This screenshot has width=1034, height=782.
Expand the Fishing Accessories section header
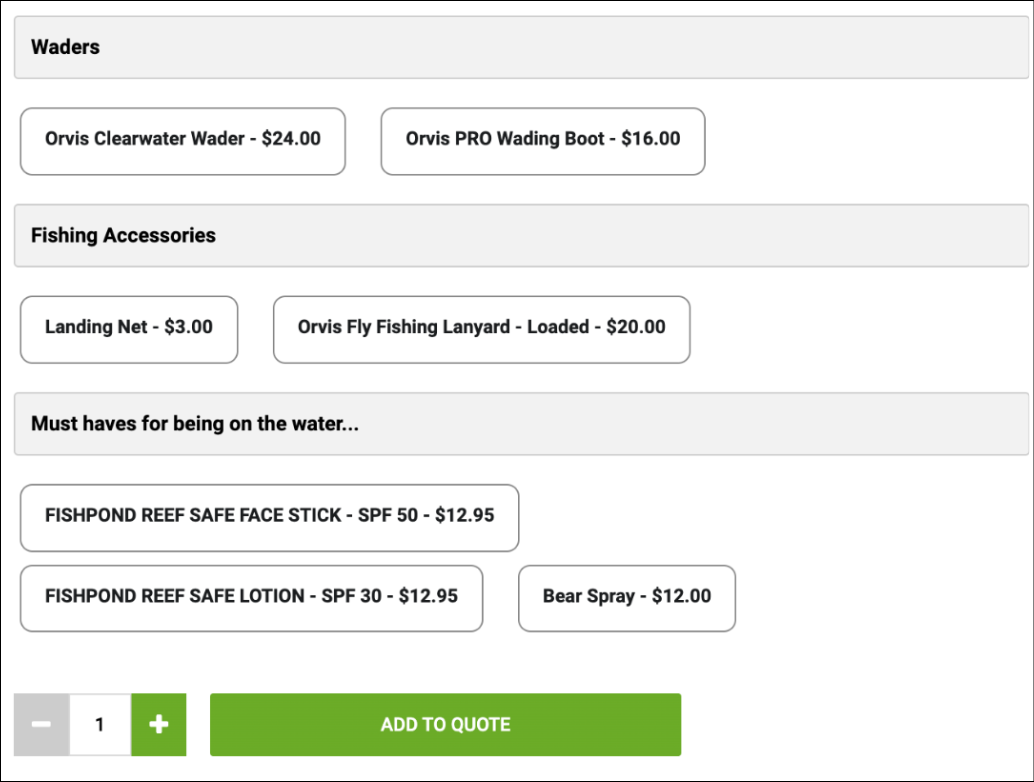[x=521, y=236]
